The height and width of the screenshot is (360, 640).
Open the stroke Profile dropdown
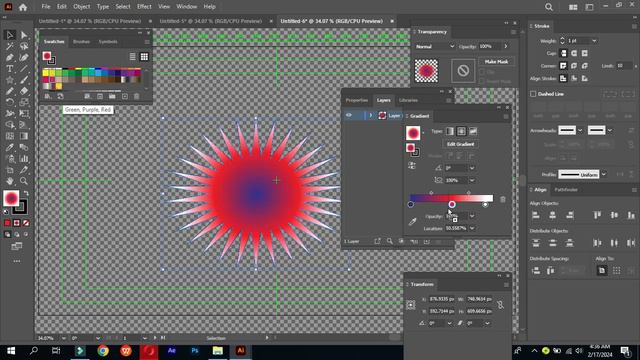[x=604, y=174]
